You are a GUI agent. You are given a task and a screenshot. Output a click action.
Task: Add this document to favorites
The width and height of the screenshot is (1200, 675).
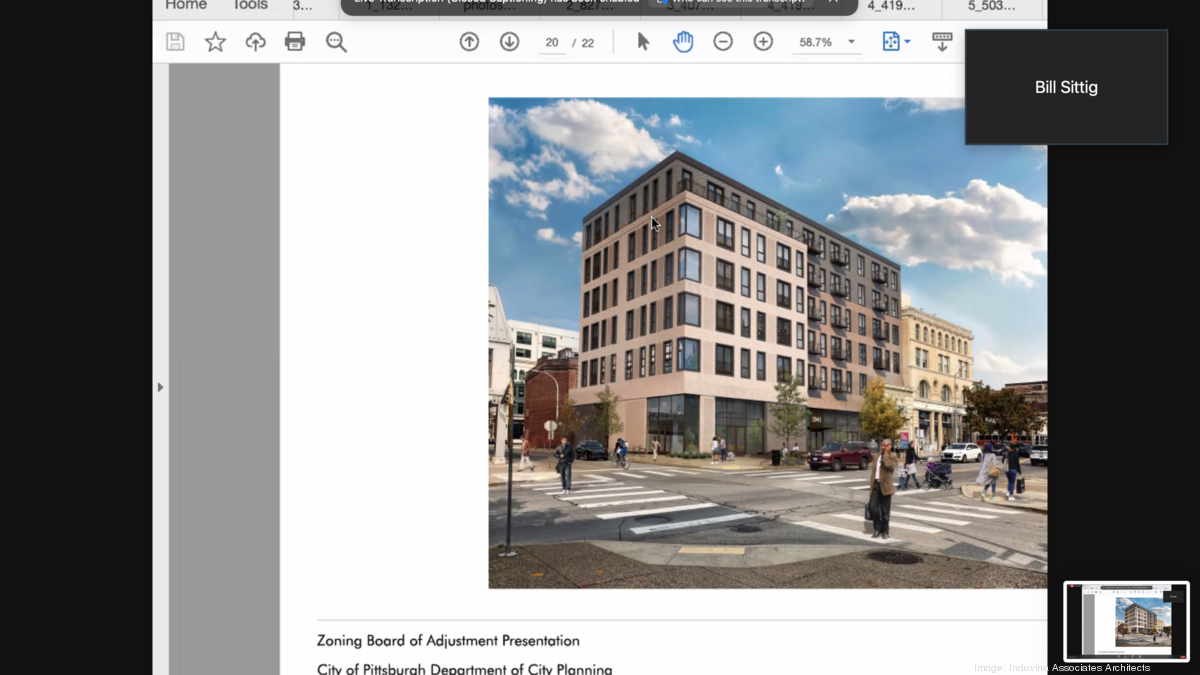click(x=215, y=41)
